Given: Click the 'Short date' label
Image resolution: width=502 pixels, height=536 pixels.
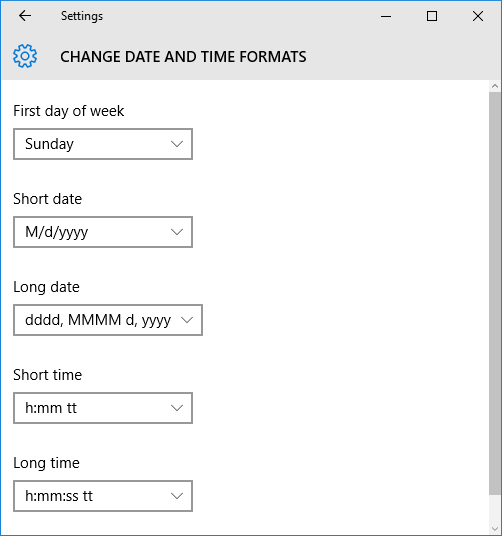Looking at the screenshot, I should [x=48, y=199].
